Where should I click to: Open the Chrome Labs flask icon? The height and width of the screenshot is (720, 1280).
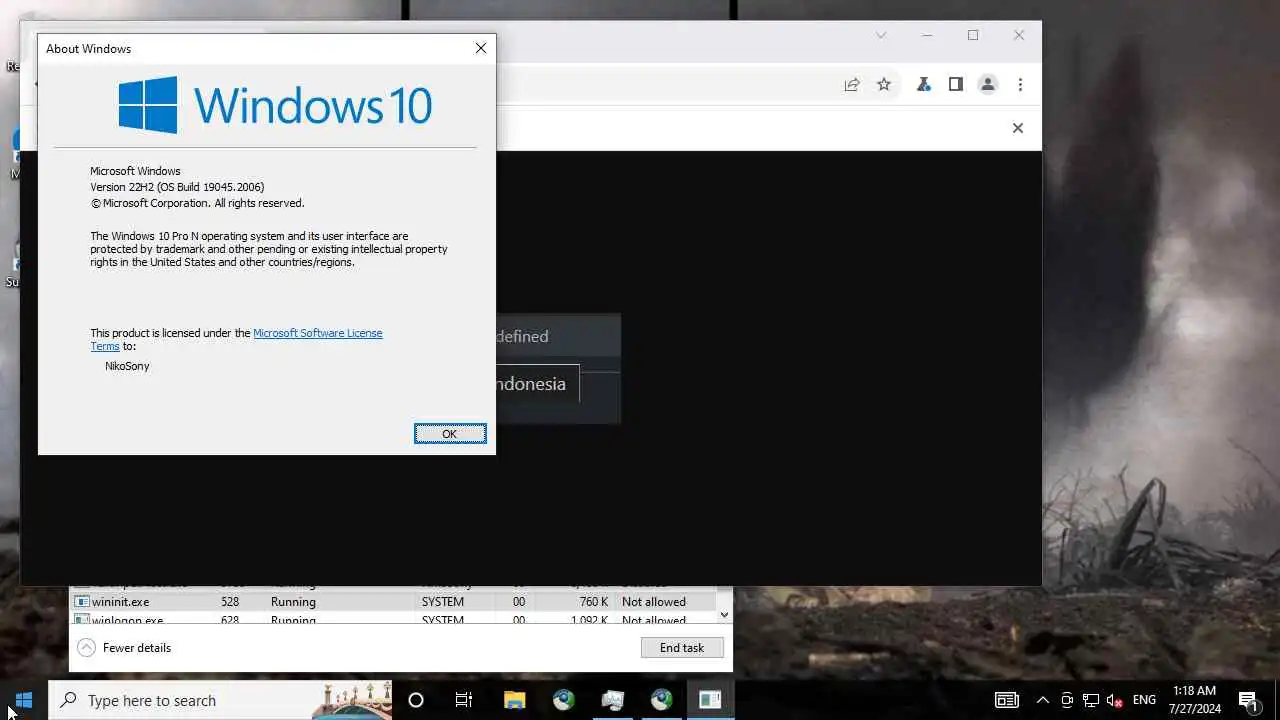click(x=924, y=85)
